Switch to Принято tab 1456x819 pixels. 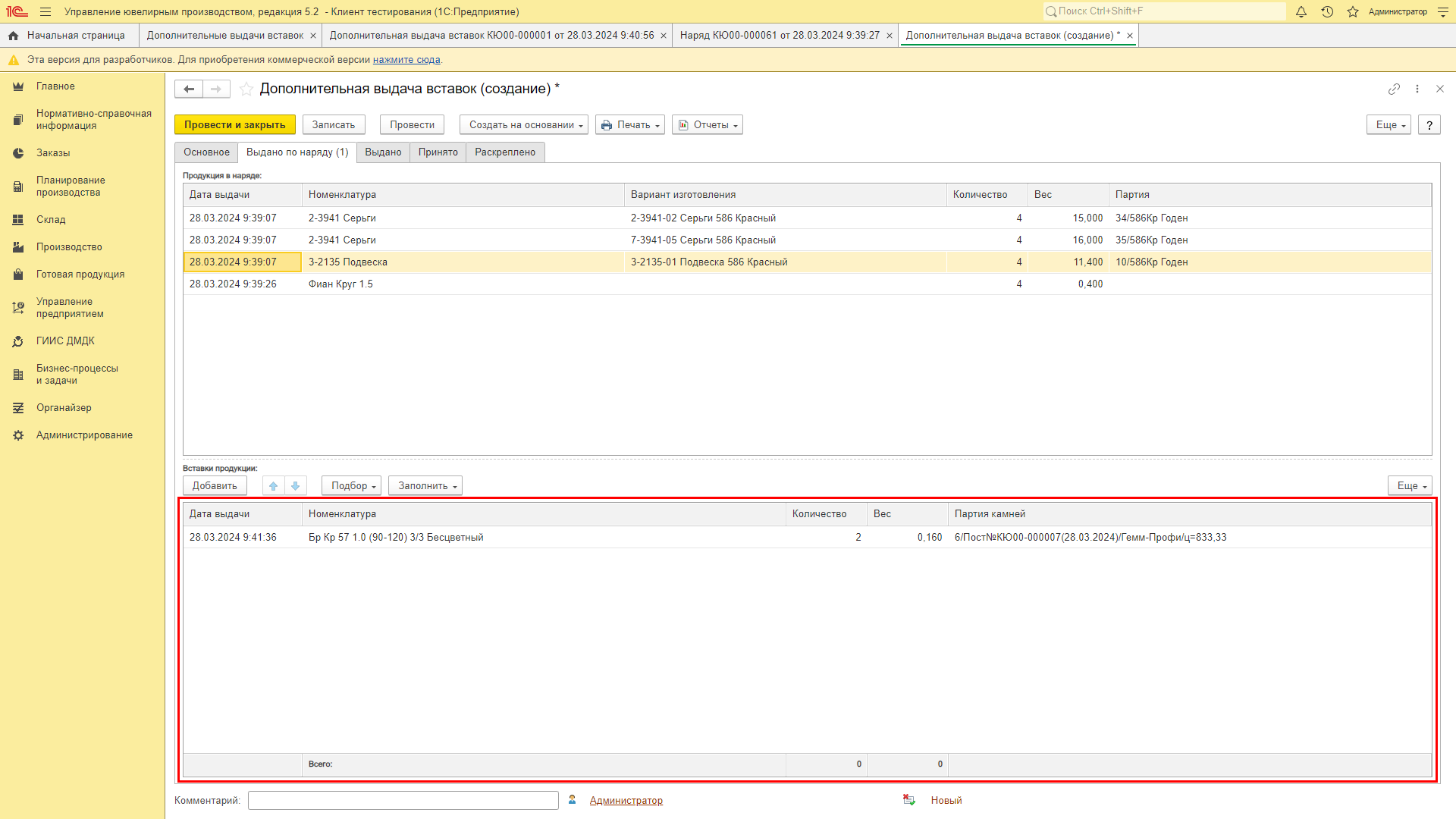coord(438,152)
